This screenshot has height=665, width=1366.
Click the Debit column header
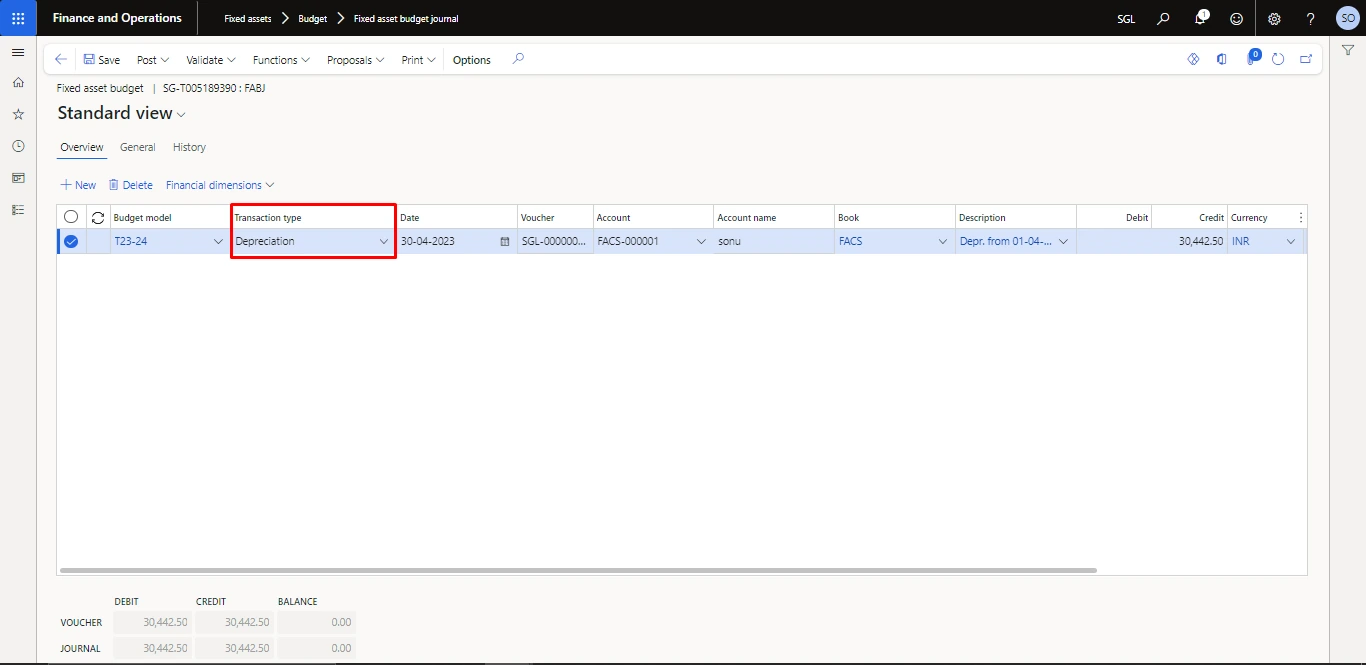1113,217
